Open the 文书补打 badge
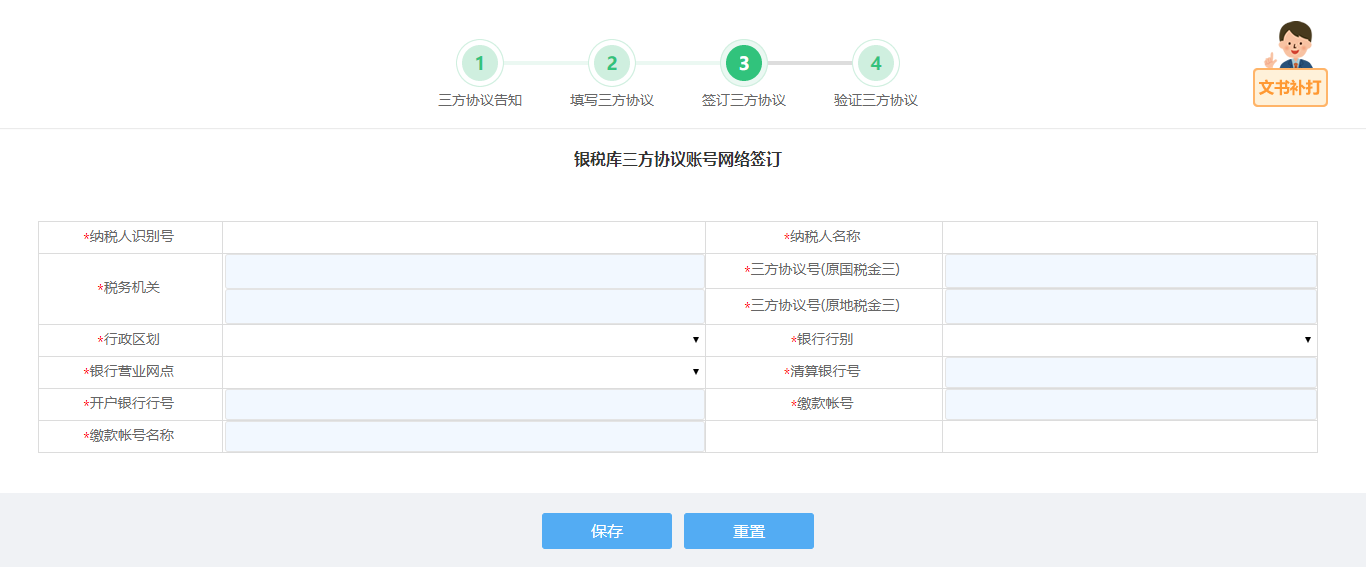 tap(1290, 87)
